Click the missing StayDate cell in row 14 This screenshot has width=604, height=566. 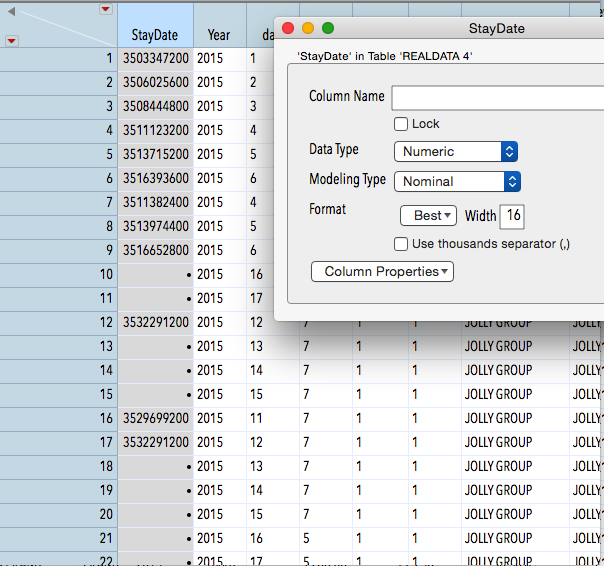pos(156,370)
